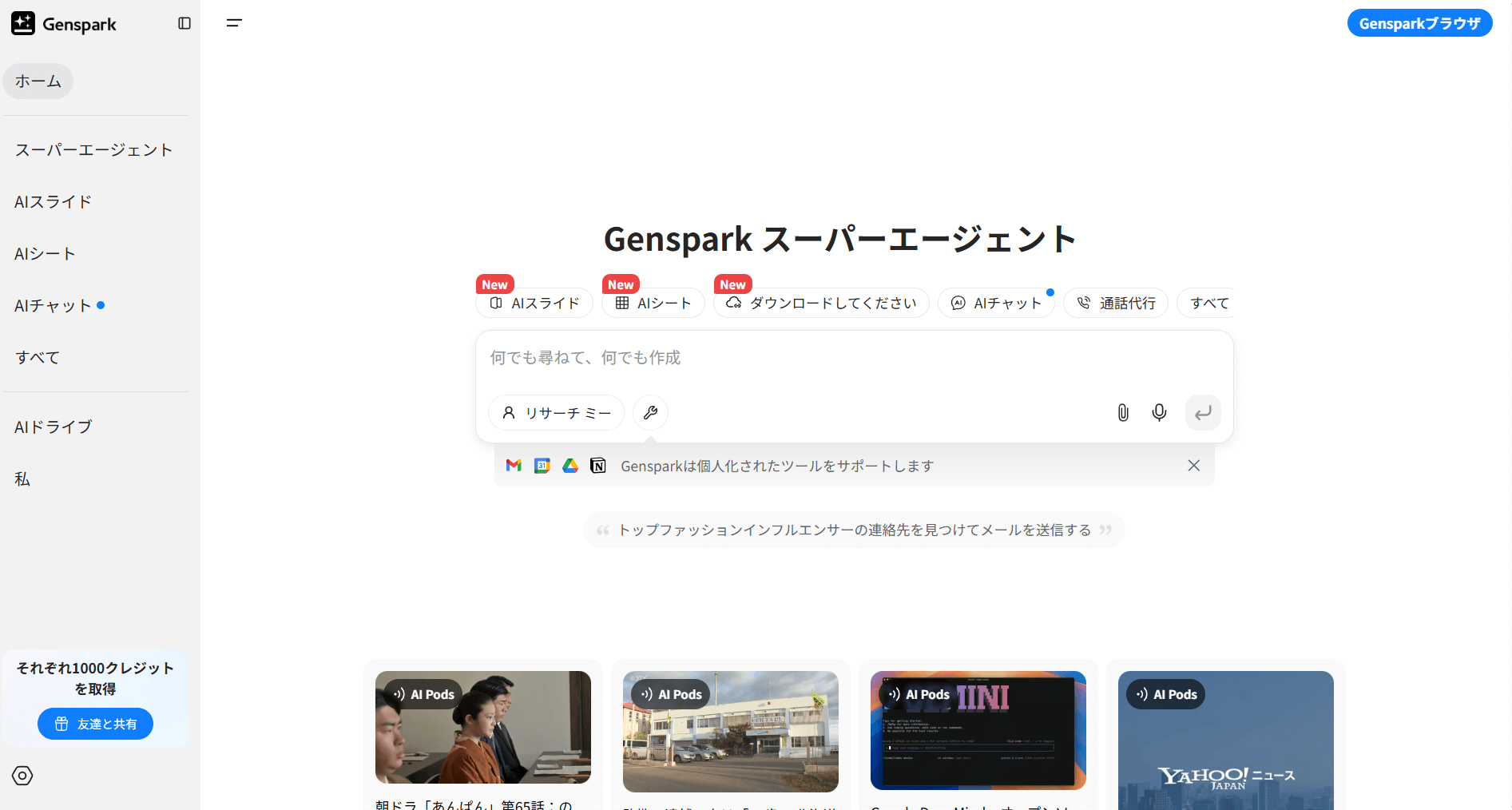Viewport: 1512px width, 810px height.
Task: Click the Genspark logo icon
Action: [x=23, y=23]
